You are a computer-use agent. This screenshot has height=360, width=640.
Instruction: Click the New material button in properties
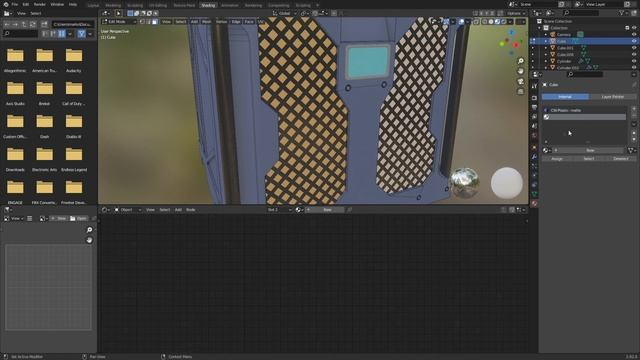pos(590,151)
